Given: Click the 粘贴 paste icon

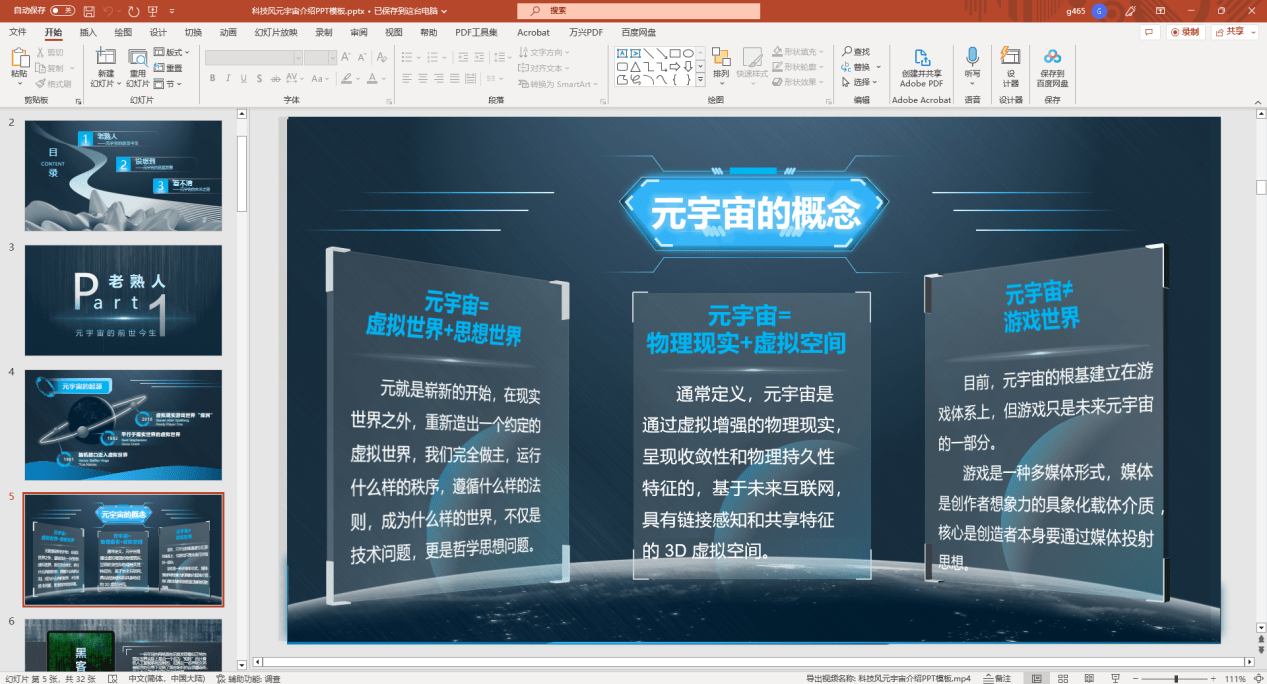Looking at the screenshot, I should pos(19,58).
